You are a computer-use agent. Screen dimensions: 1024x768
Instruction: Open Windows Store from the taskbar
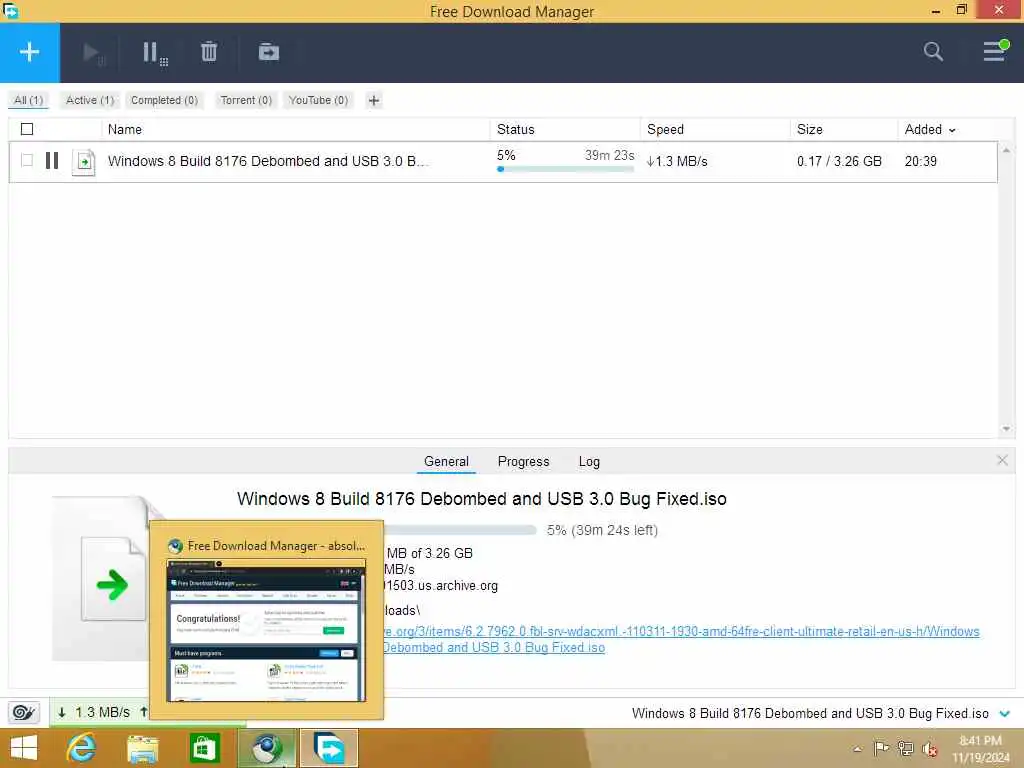[x=204, y=748]
